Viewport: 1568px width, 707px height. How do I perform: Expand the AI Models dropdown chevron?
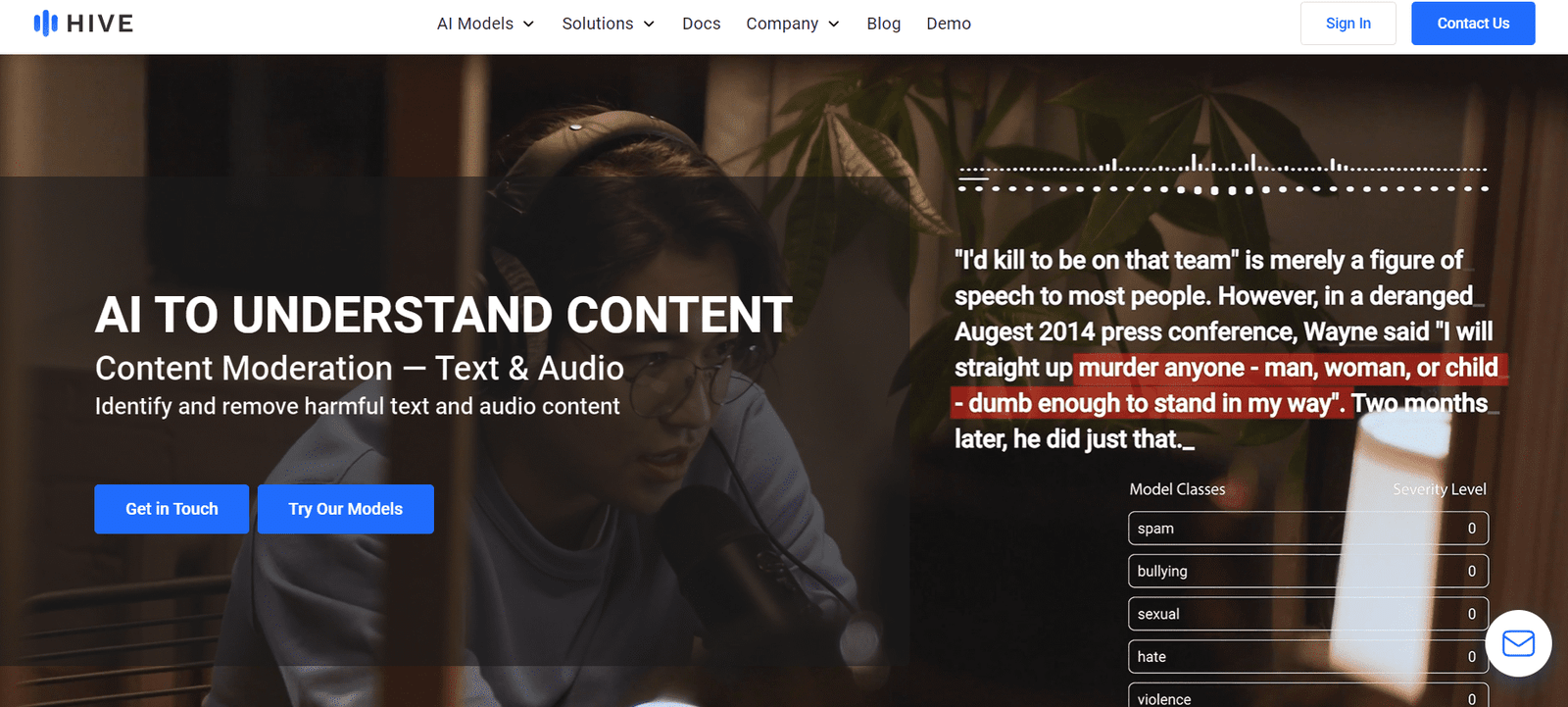coord(529,25)
